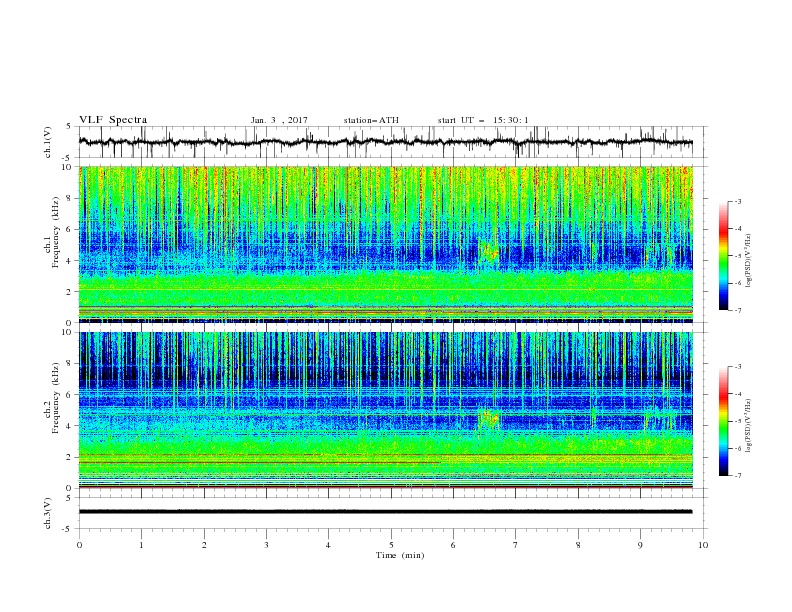Click the ch.2 spectrogram color bar
Image resolution: width=792 pixels, height=612 pixels.
pos(724,421)
